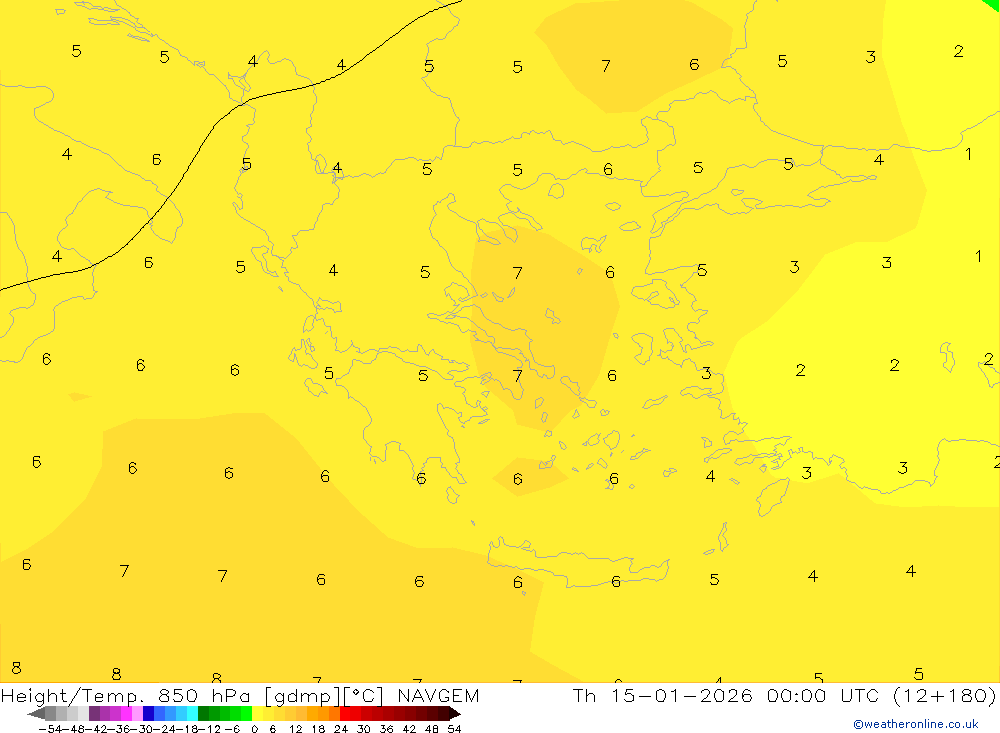Click the '54' label ending the colour scale
The width and height of the screenshot is (1000, 733).
point(454,729)
